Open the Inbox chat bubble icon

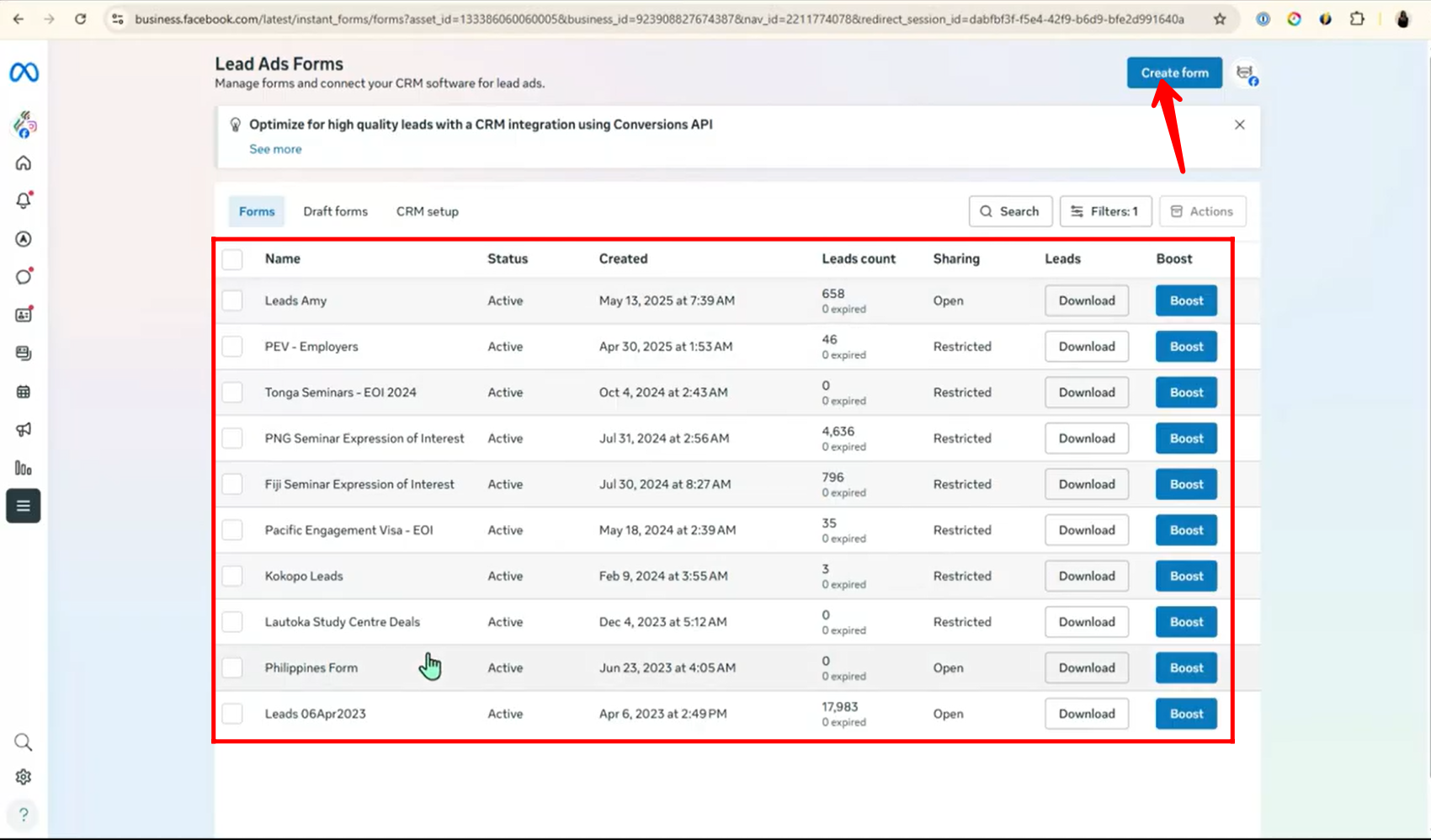tap(24, 277)
